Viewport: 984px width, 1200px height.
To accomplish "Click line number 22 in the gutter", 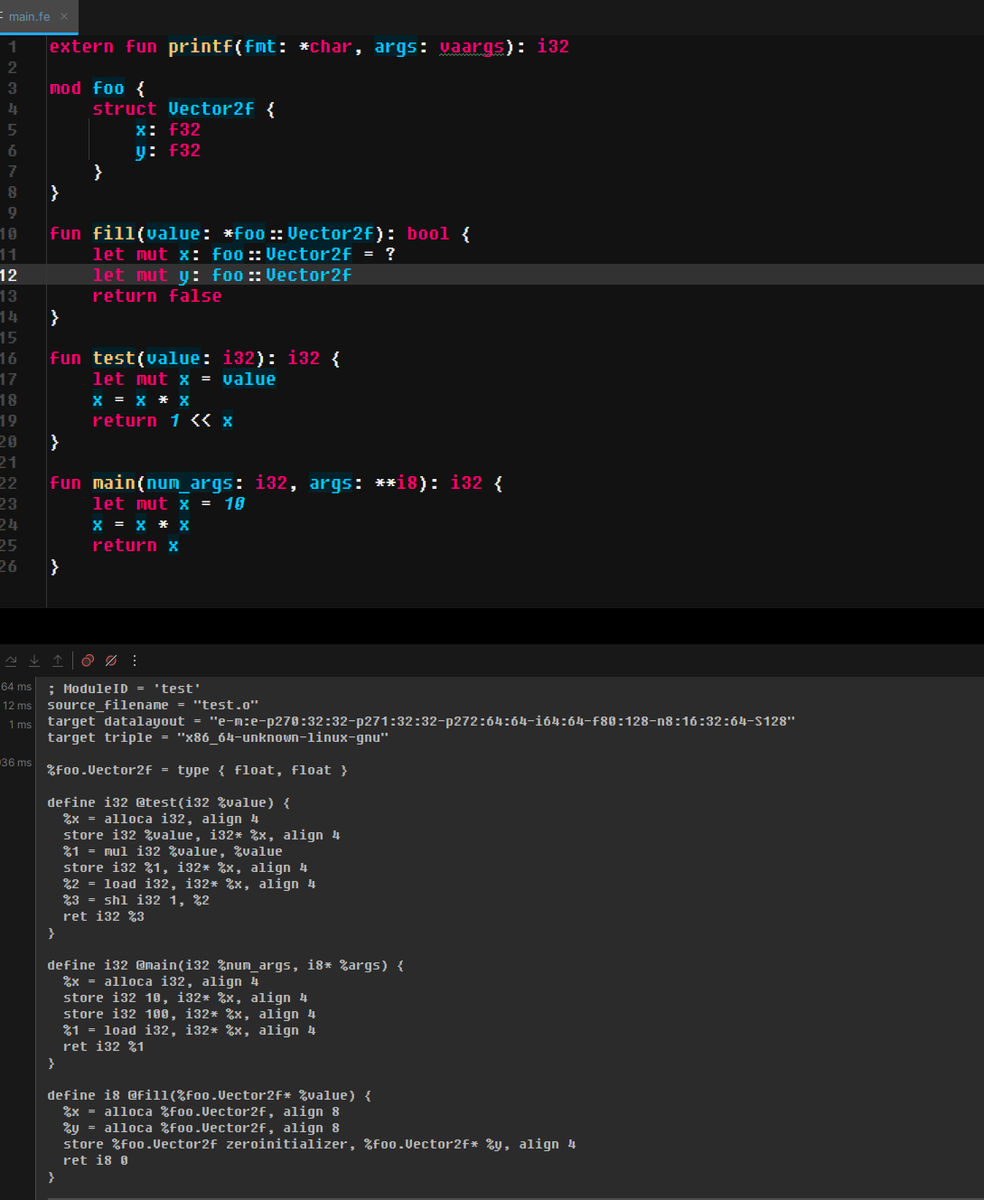I will pos(9,483).
